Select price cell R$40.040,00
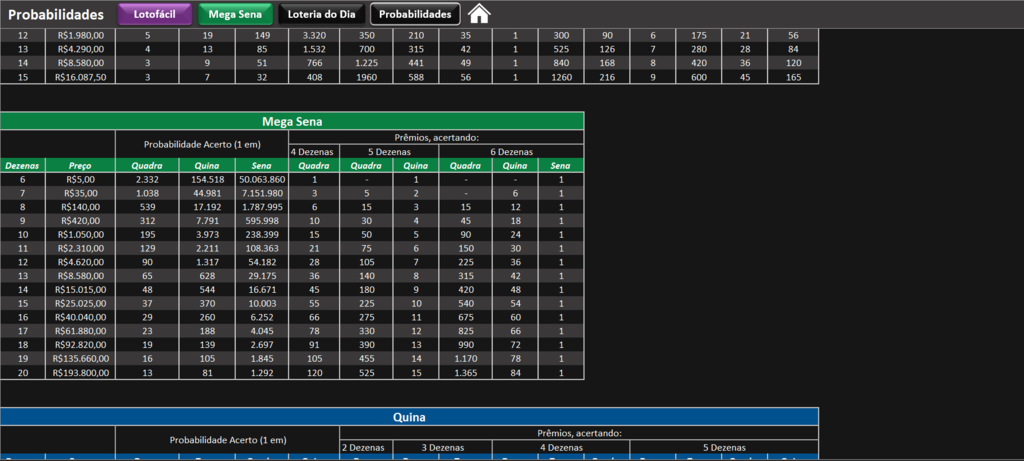Image resolution: width=1024 pixels, height=461 pixels. click(81, 317)
